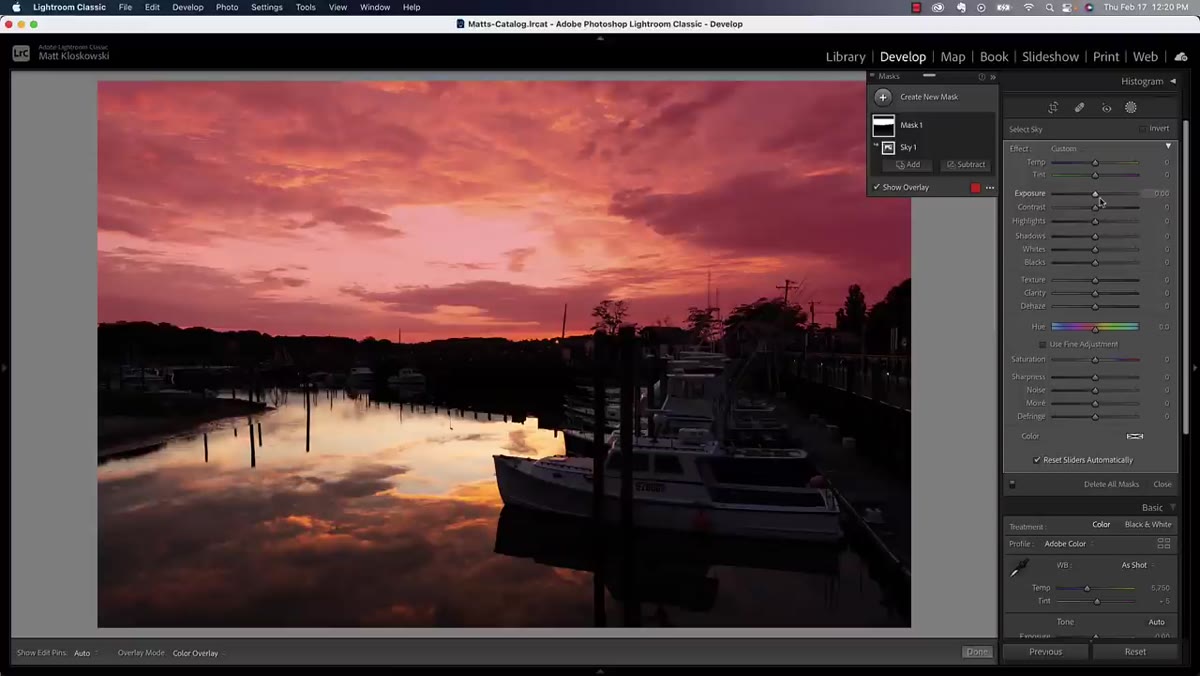Pick the White Balance eyedropper tool
1200x676 pixels.
click(1020, 568)
